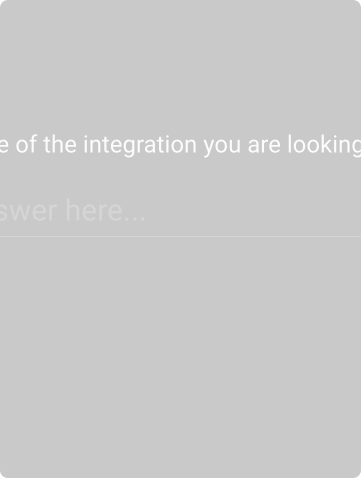Click the word "of" in the question text
The image size is (361, 478).
pos(27,144)
